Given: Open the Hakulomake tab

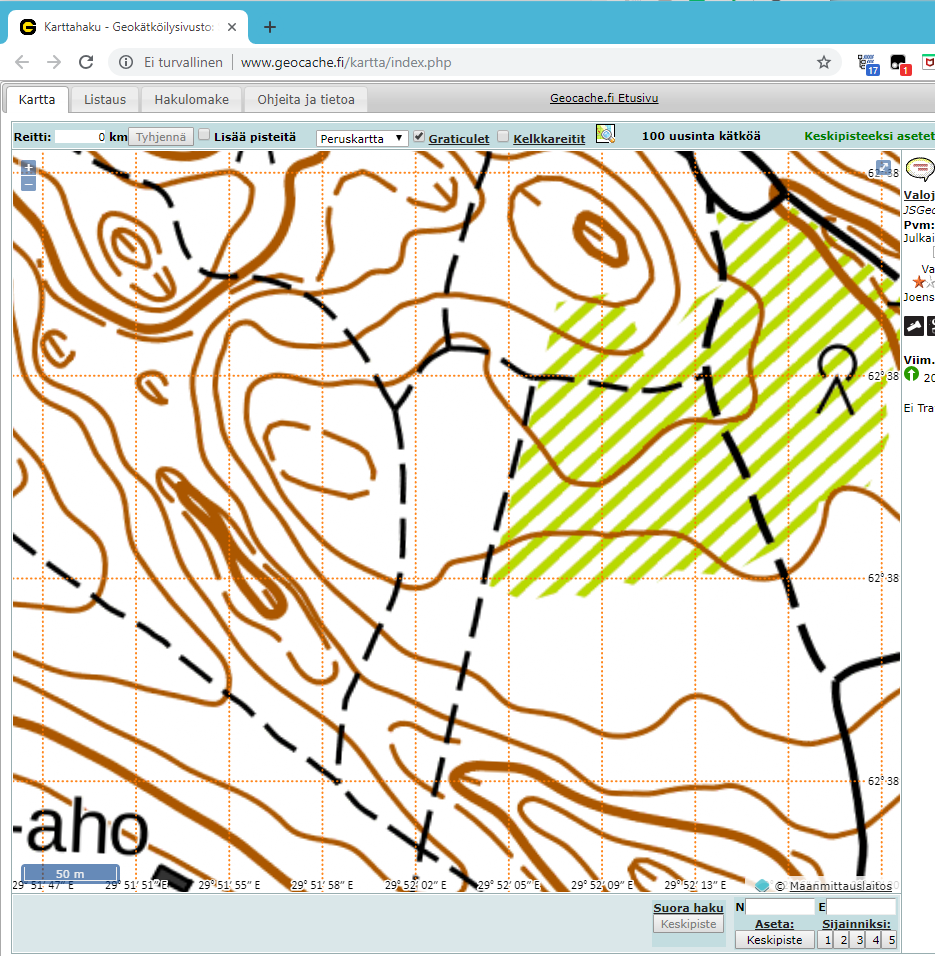Looking at the screenshot, I should point(191,100).
